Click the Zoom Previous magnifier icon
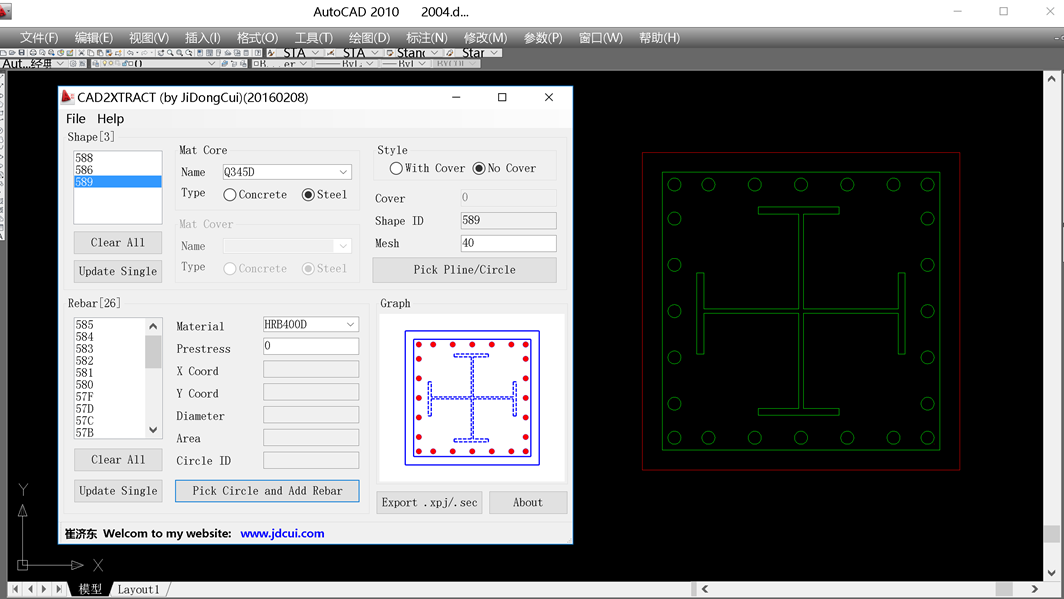Viewport: 1064px width, 599px height. click(x=189, y=53)
